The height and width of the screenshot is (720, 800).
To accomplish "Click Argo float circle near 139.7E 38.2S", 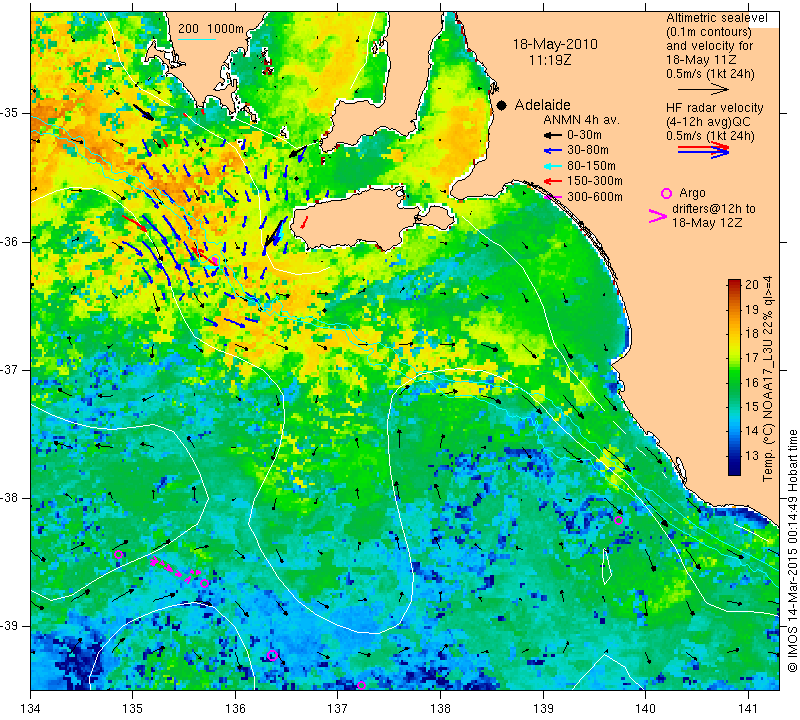I will point(618,520).
